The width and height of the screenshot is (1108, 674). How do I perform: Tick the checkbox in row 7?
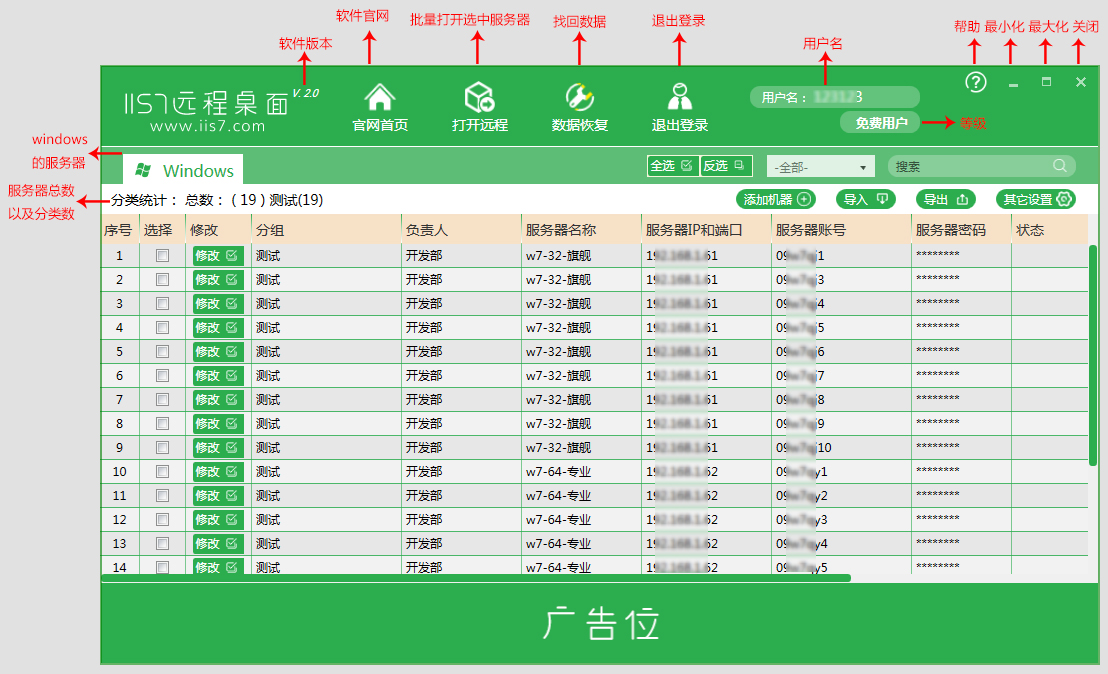(x=163, y=400)
